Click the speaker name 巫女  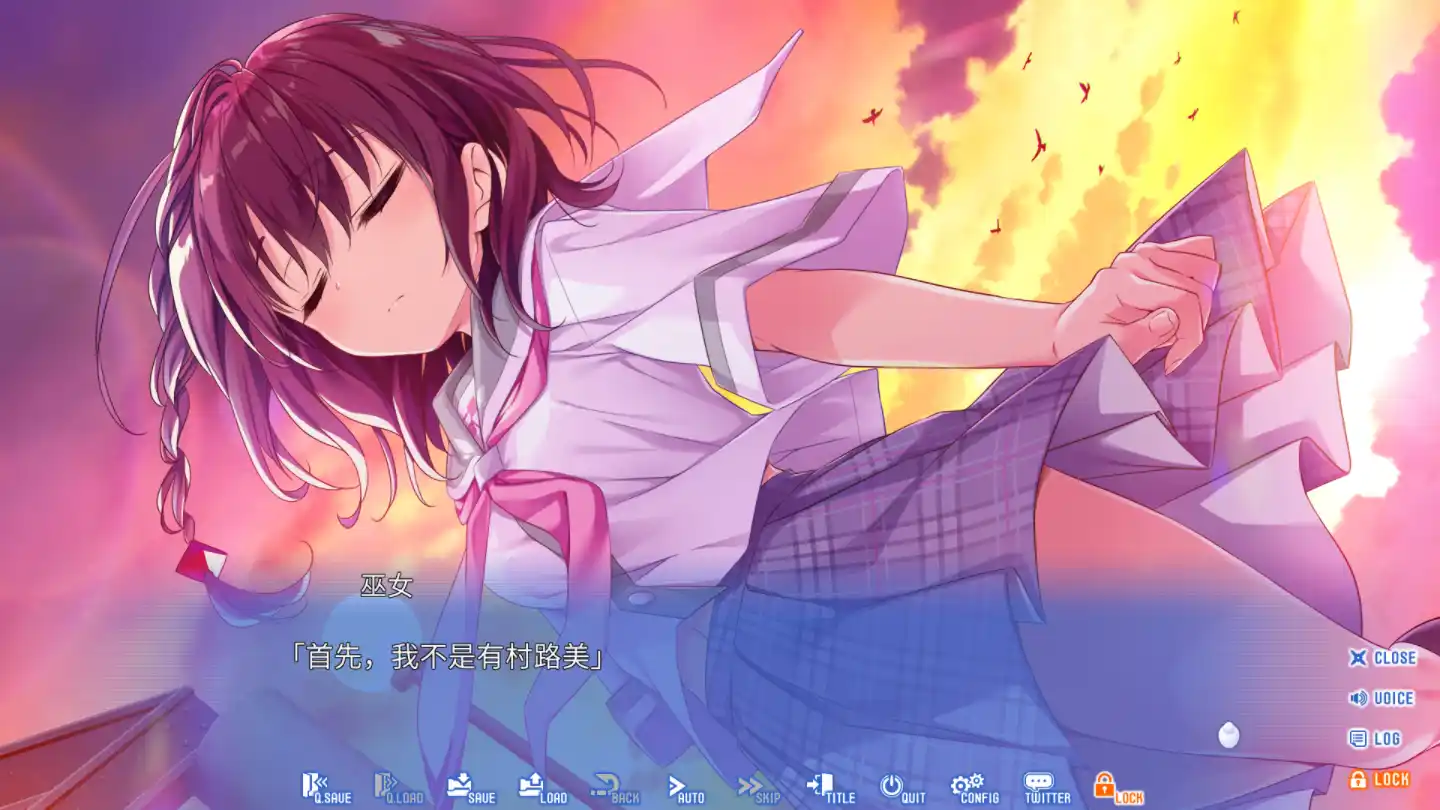coord(386,586)
